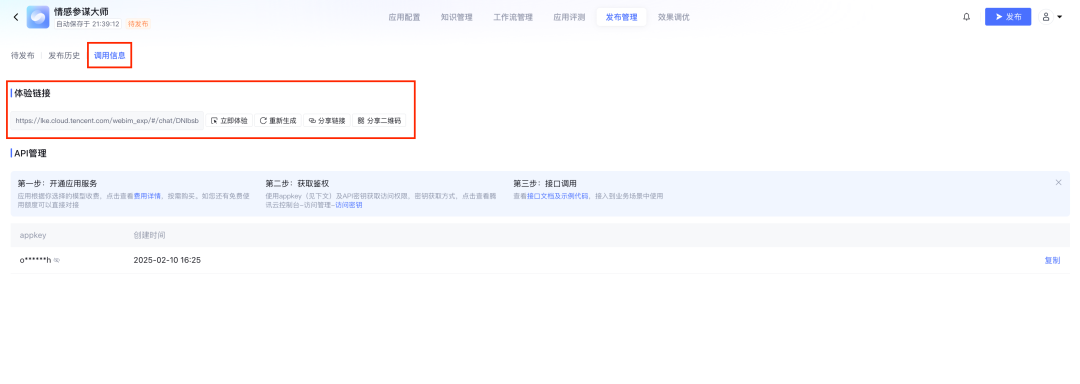The image size is (1080, 384).
Task: Click the 情感参谋大师 app title
Action: (81, 12)
